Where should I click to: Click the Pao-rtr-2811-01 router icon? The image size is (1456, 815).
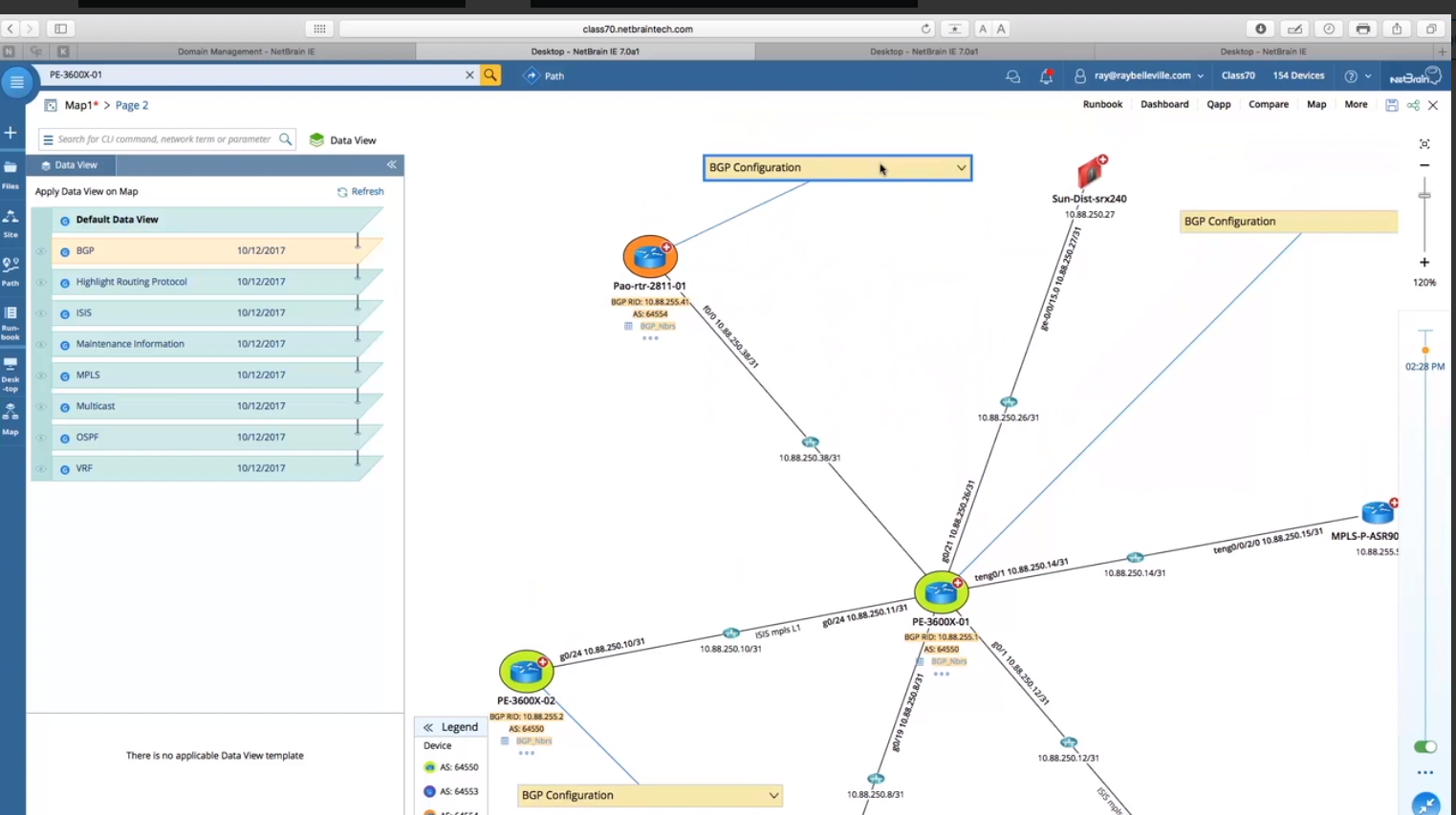tap(650, 256)
